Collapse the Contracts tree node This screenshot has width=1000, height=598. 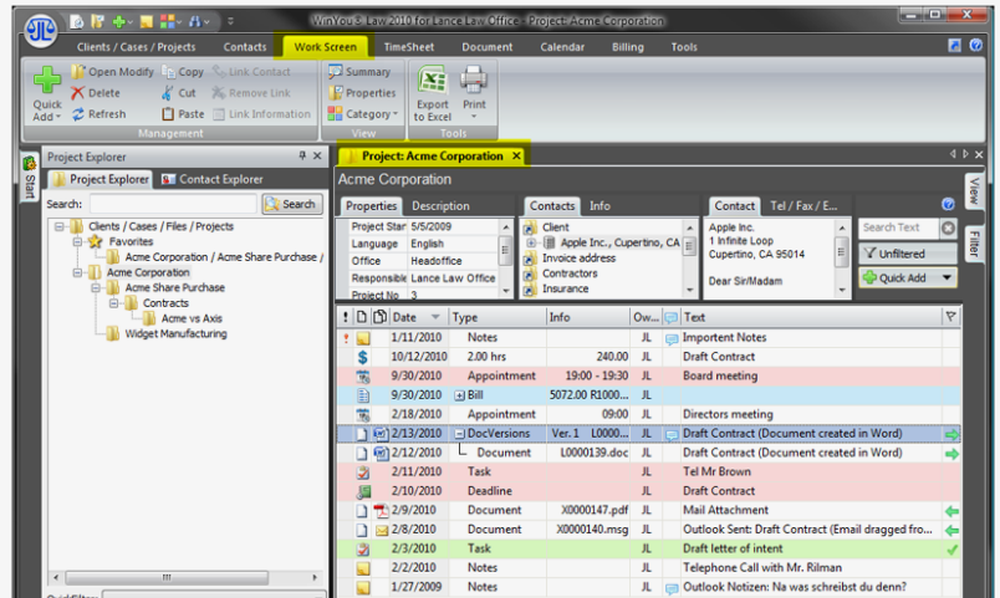tap(114, 303)
